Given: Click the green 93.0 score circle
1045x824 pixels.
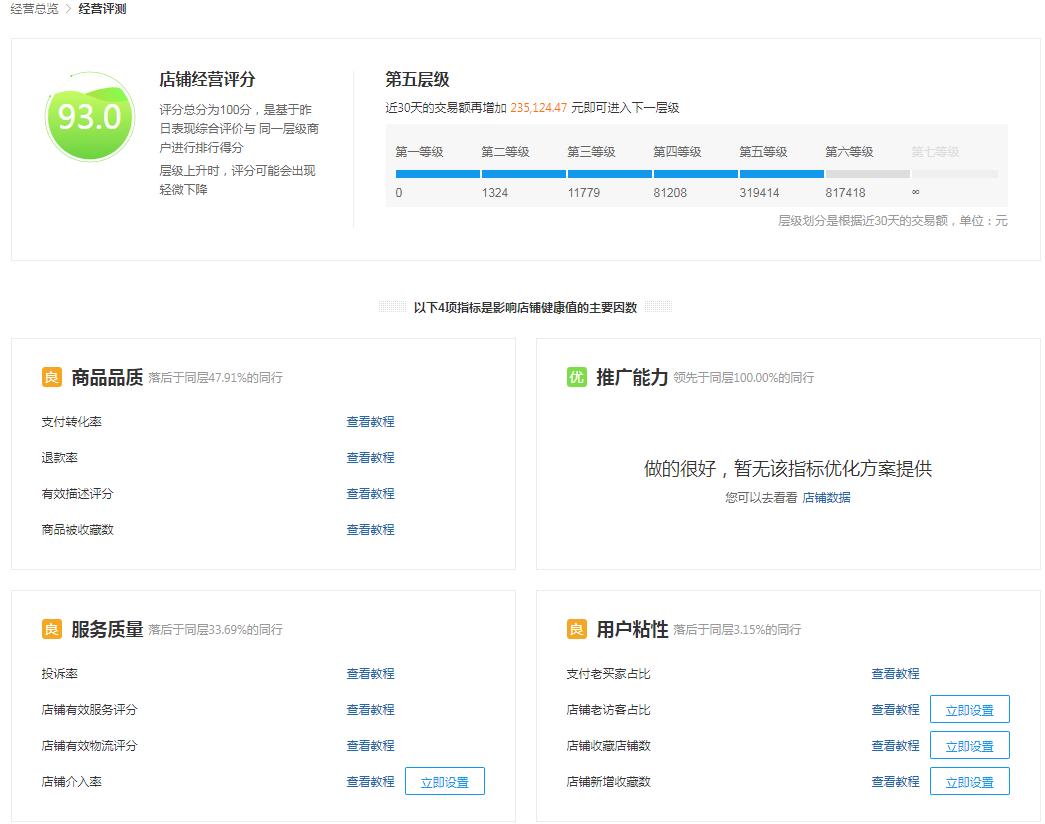Looking at the screenshot, I should [88, 117].
